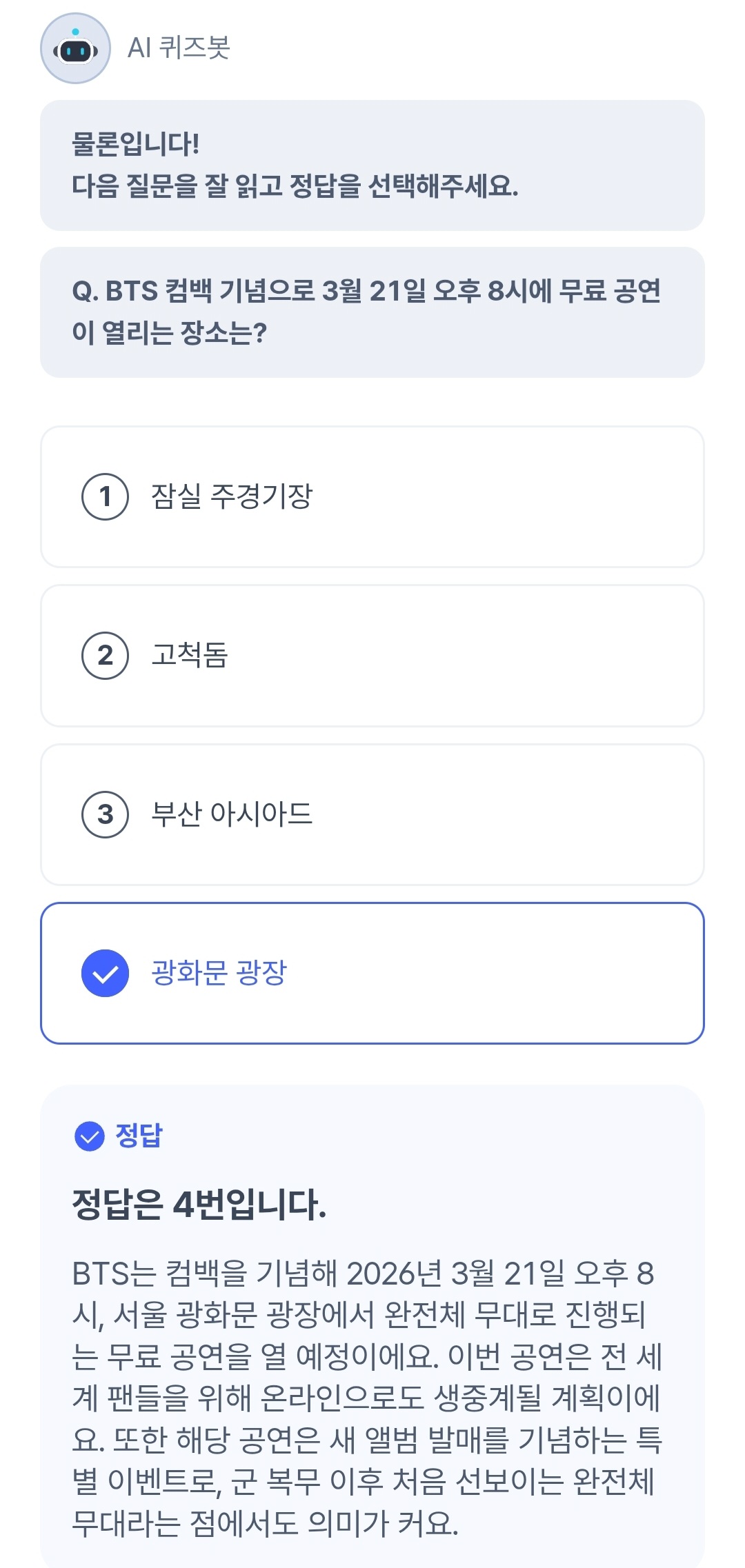Click the blue 정답 label
Viewport: 745px width, 1568px height.
click(139, 1136)
